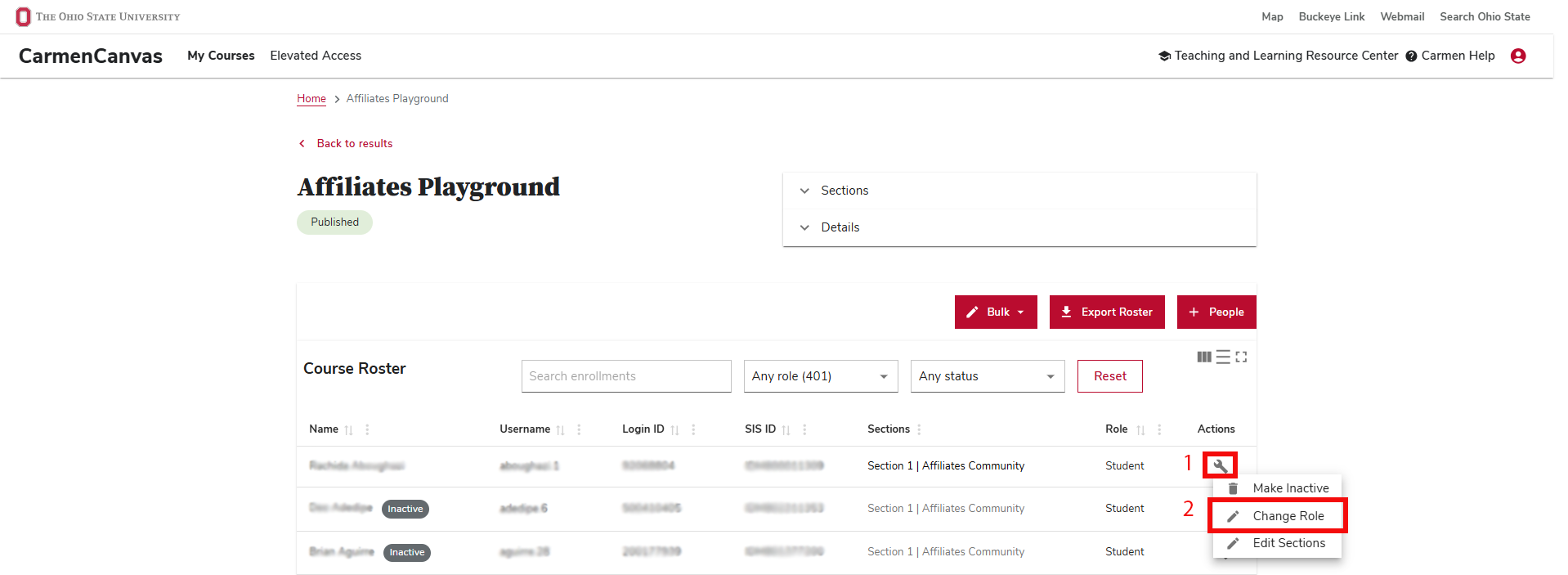
Task: Open Buckeye Link in top bar
Action: (x=1332, y=16)
